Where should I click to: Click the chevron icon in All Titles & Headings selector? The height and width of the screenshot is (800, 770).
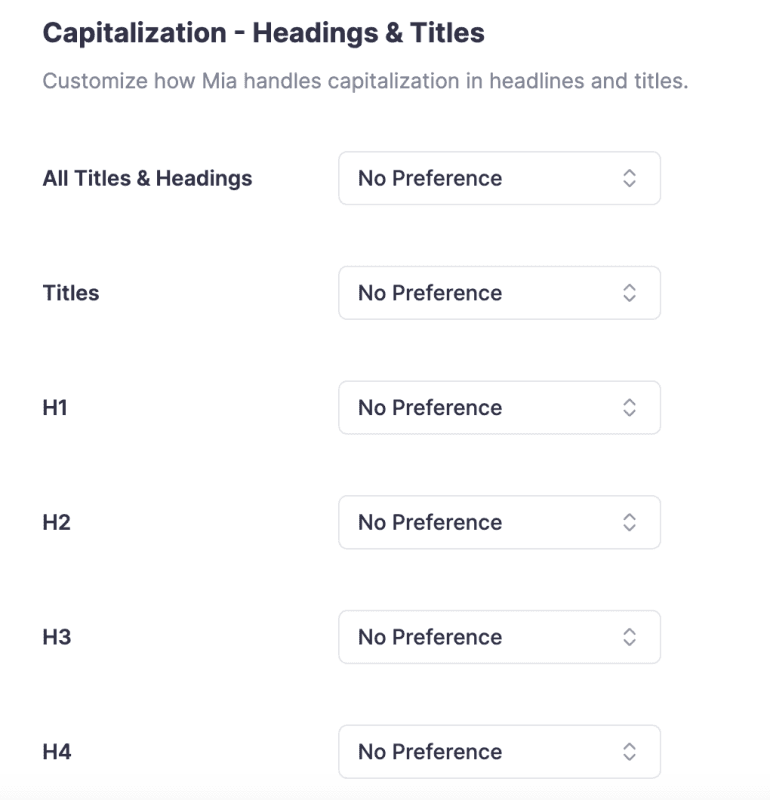pyautogui.click(x=629, y=178)
